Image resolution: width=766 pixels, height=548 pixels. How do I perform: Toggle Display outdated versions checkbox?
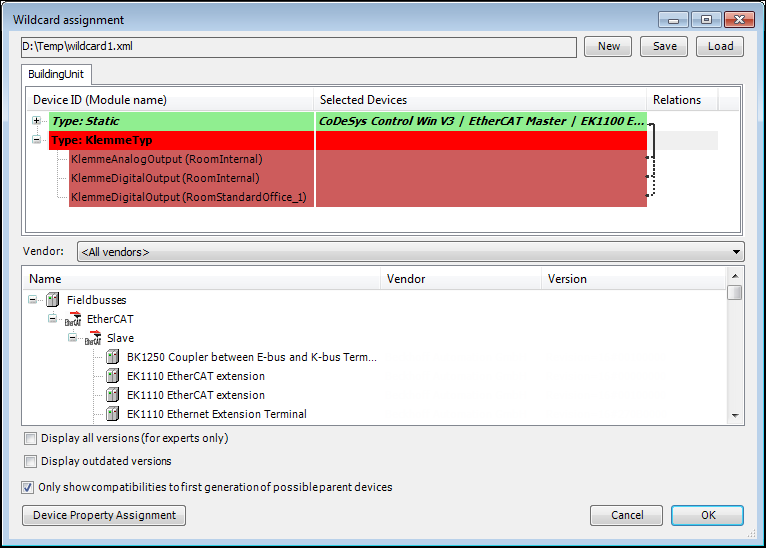31,461
